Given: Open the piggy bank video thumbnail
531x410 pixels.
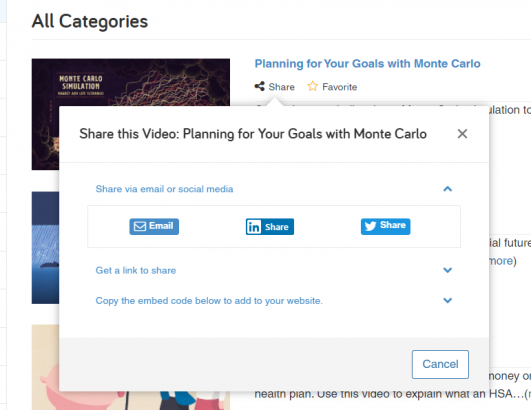Looking at the screenshot, I should [x=45, y=367].
